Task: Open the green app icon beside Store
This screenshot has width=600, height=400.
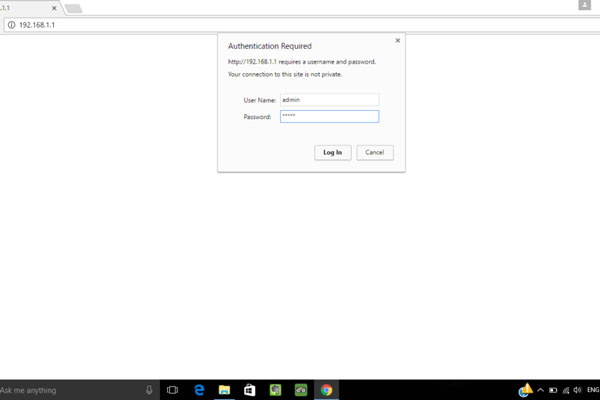Action: [x=276, y=390]
